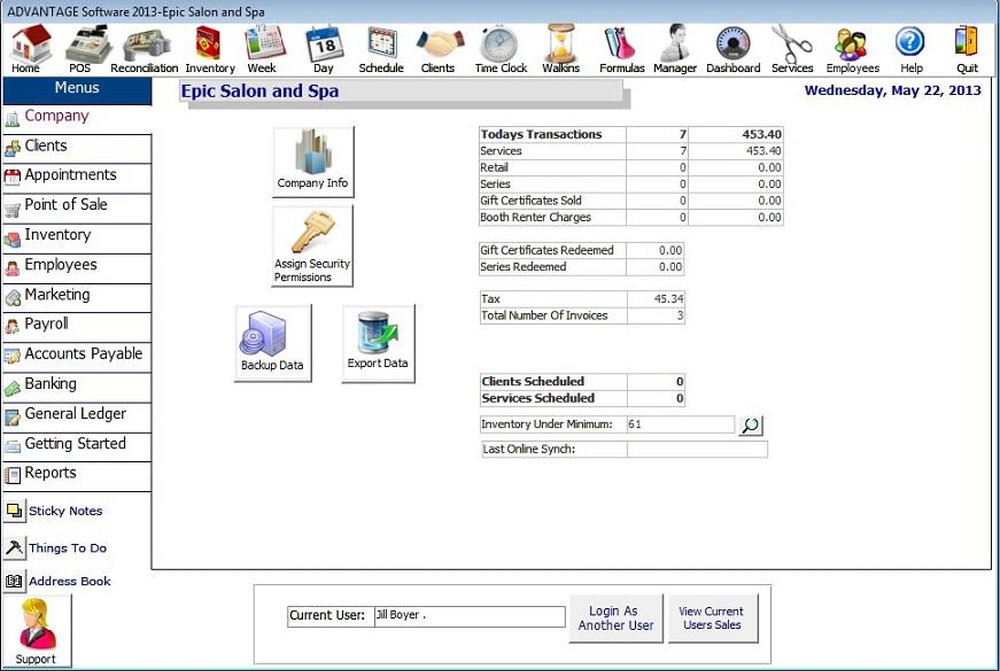Open the Marketing sidebar menu
This screenshot has height=671, width=1000.
pos(77,297)
